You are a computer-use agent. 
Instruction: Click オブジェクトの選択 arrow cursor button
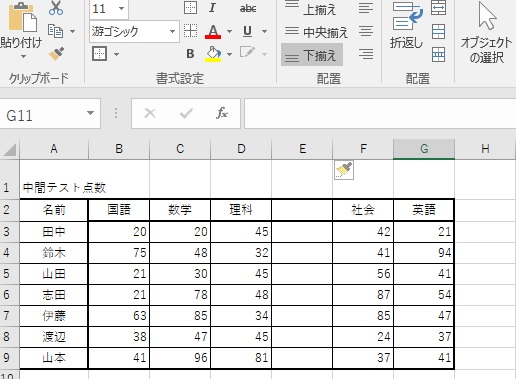[x=486, y=32]
